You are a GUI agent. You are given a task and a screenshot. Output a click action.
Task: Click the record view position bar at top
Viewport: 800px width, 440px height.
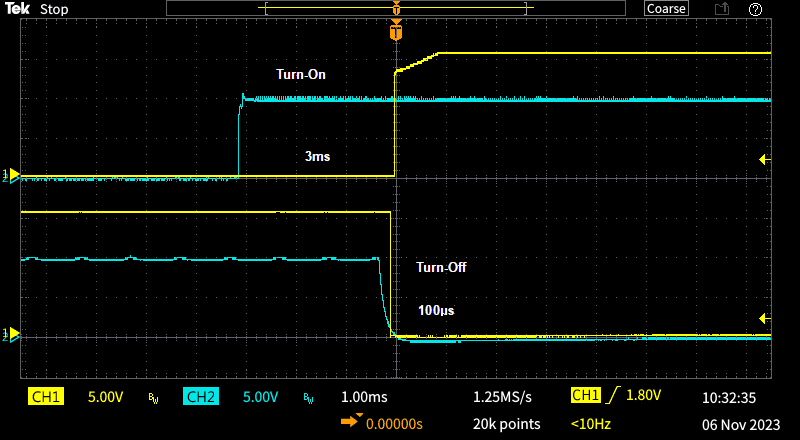coord(396,8)
